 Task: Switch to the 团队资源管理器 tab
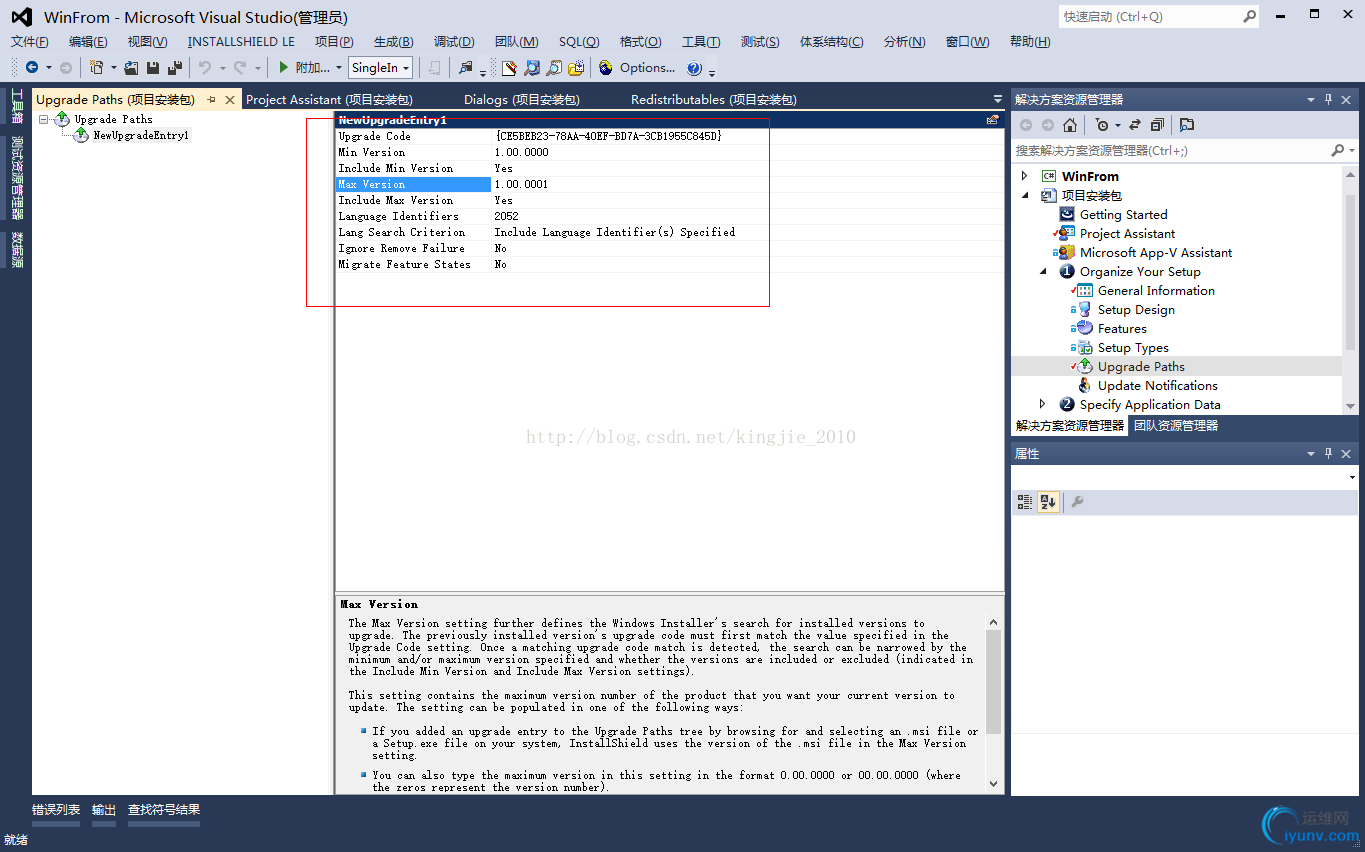1175,425
